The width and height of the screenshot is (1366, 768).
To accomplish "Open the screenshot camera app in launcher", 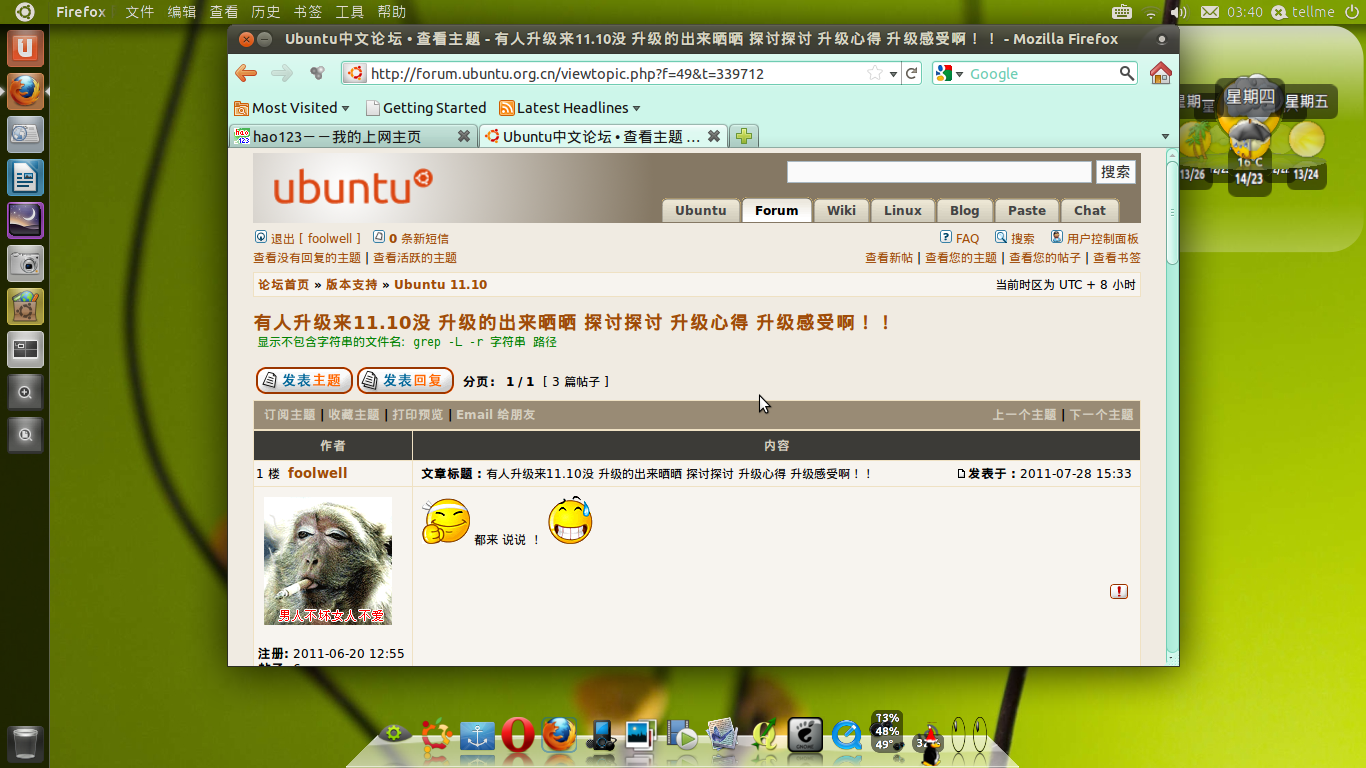I will point(25,263).
